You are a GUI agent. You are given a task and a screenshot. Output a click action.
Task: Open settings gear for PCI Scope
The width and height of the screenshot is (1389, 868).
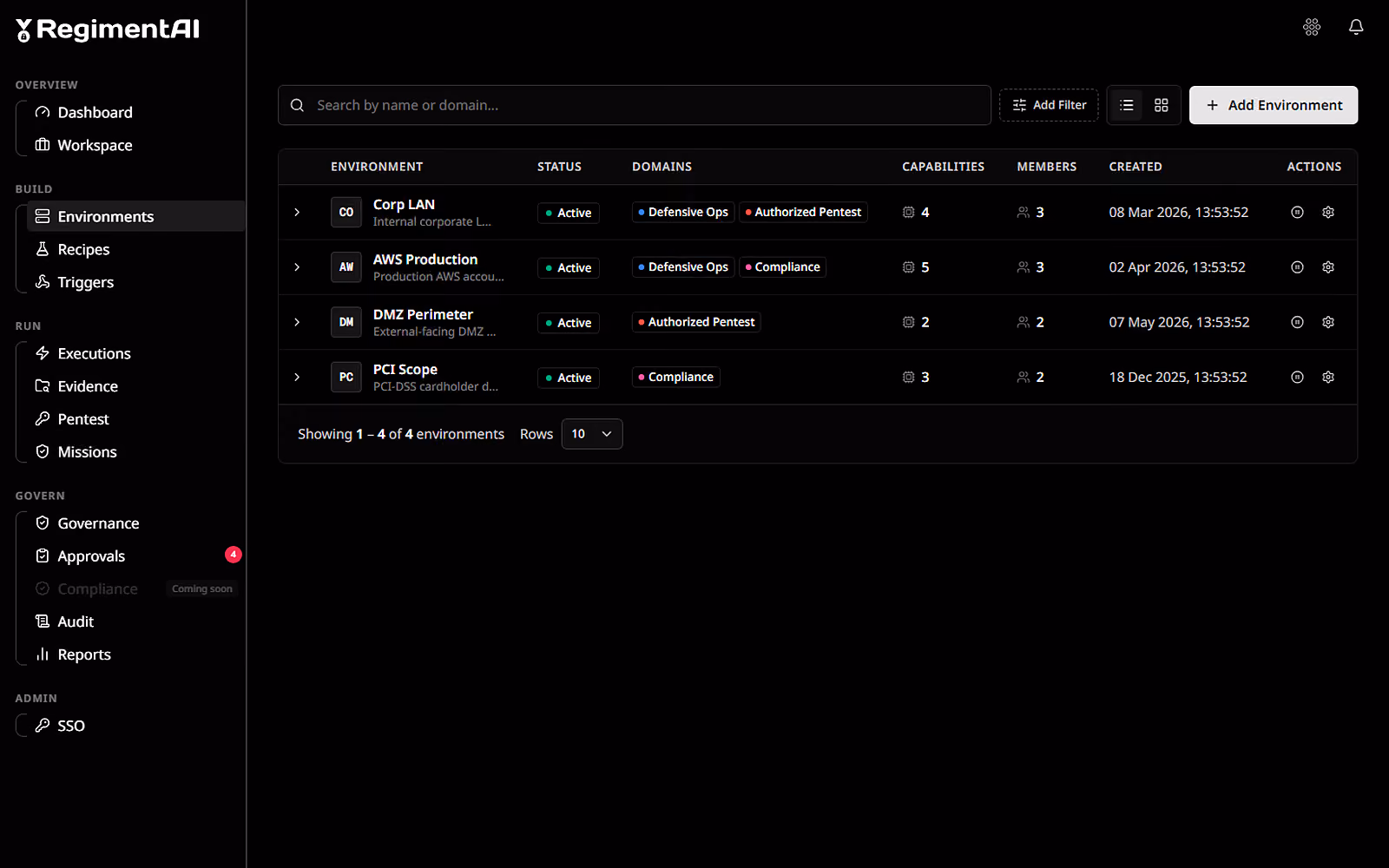[1328, 377]
